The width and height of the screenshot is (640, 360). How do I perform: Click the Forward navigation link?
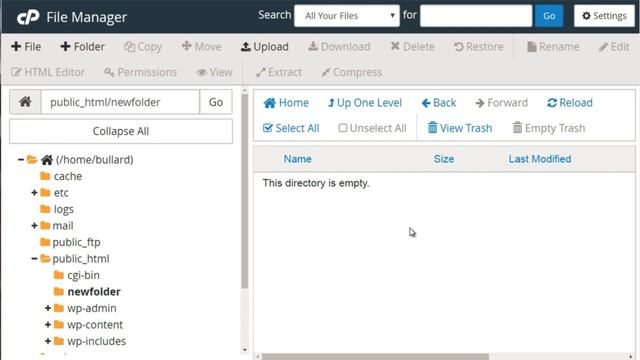502,103
